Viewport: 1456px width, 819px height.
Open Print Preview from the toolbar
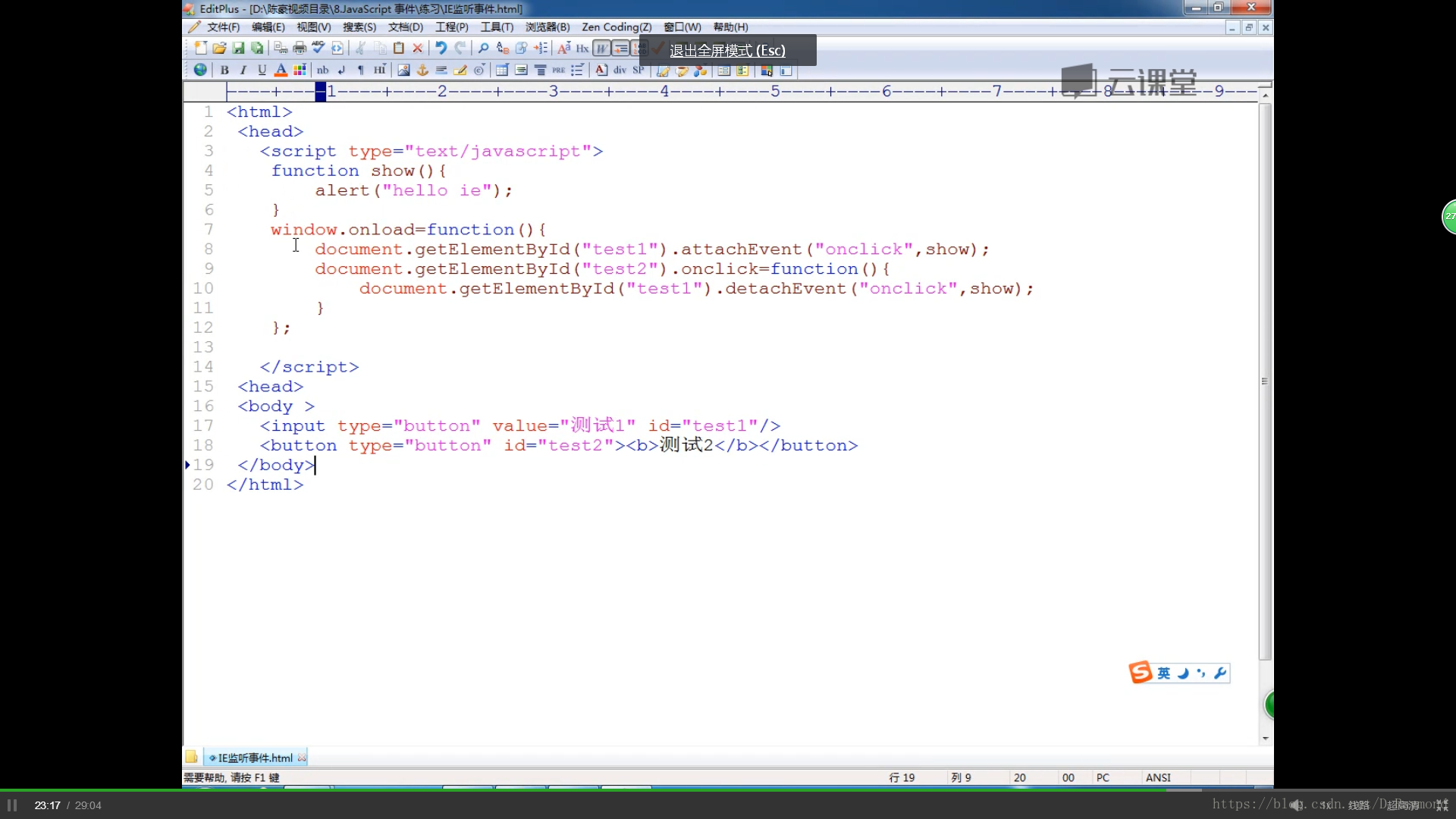pyautogui.click(x=281, y=49)
